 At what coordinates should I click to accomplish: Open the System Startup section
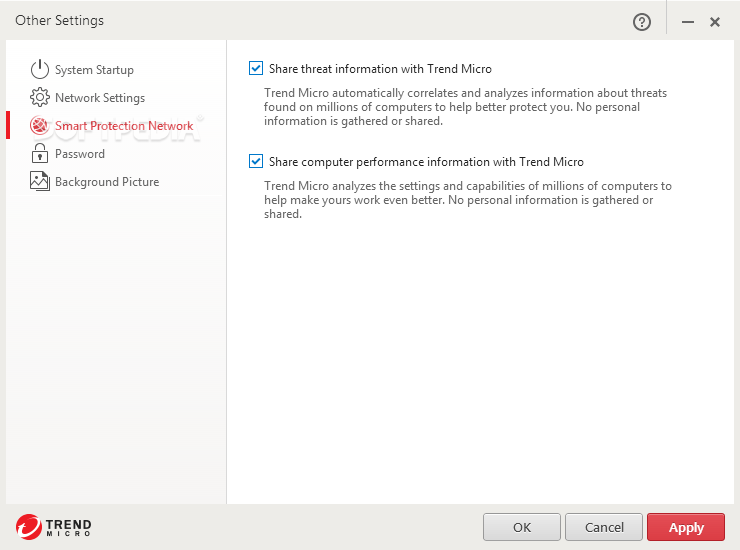tap(94, 70)
